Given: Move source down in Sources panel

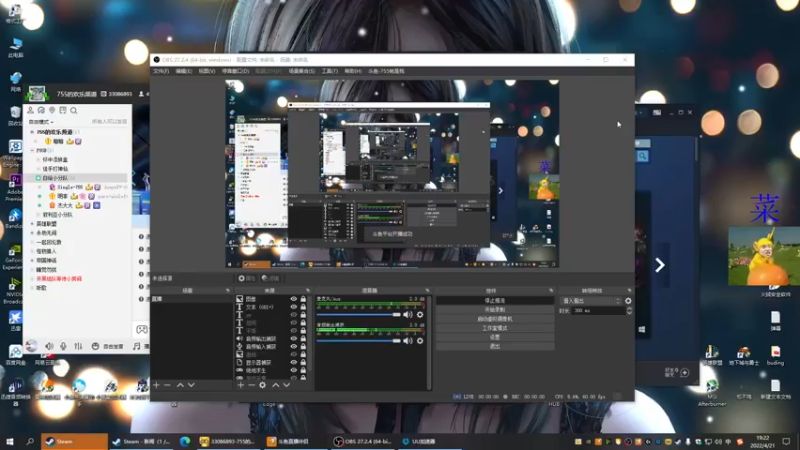Looking at the screenshot, I should pyautogui.click(x=287, y=385).
